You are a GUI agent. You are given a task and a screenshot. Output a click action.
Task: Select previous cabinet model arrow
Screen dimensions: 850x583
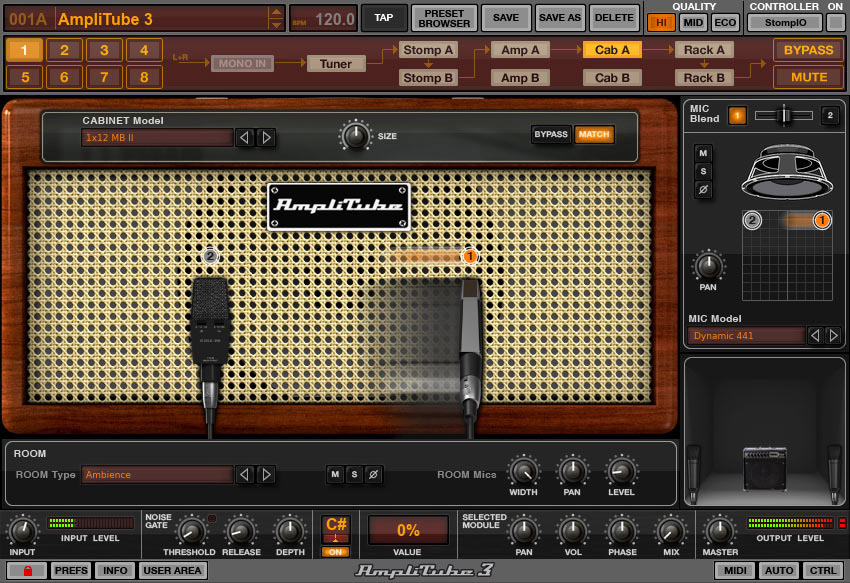(x=244, y=138)
